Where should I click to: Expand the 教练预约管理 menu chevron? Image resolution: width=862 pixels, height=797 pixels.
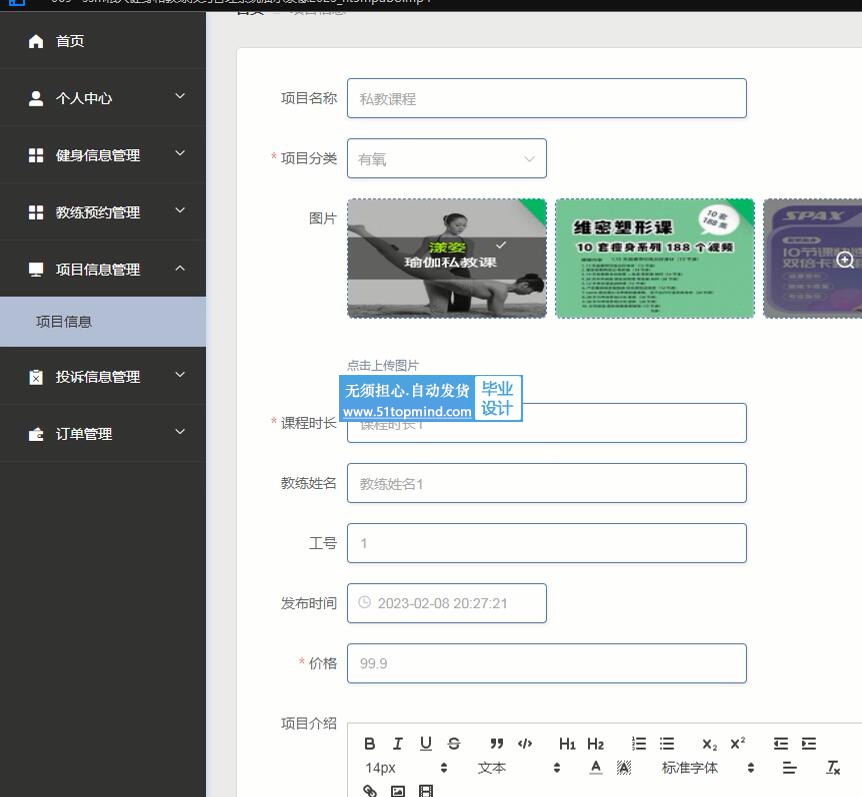[x=180, y=211]
